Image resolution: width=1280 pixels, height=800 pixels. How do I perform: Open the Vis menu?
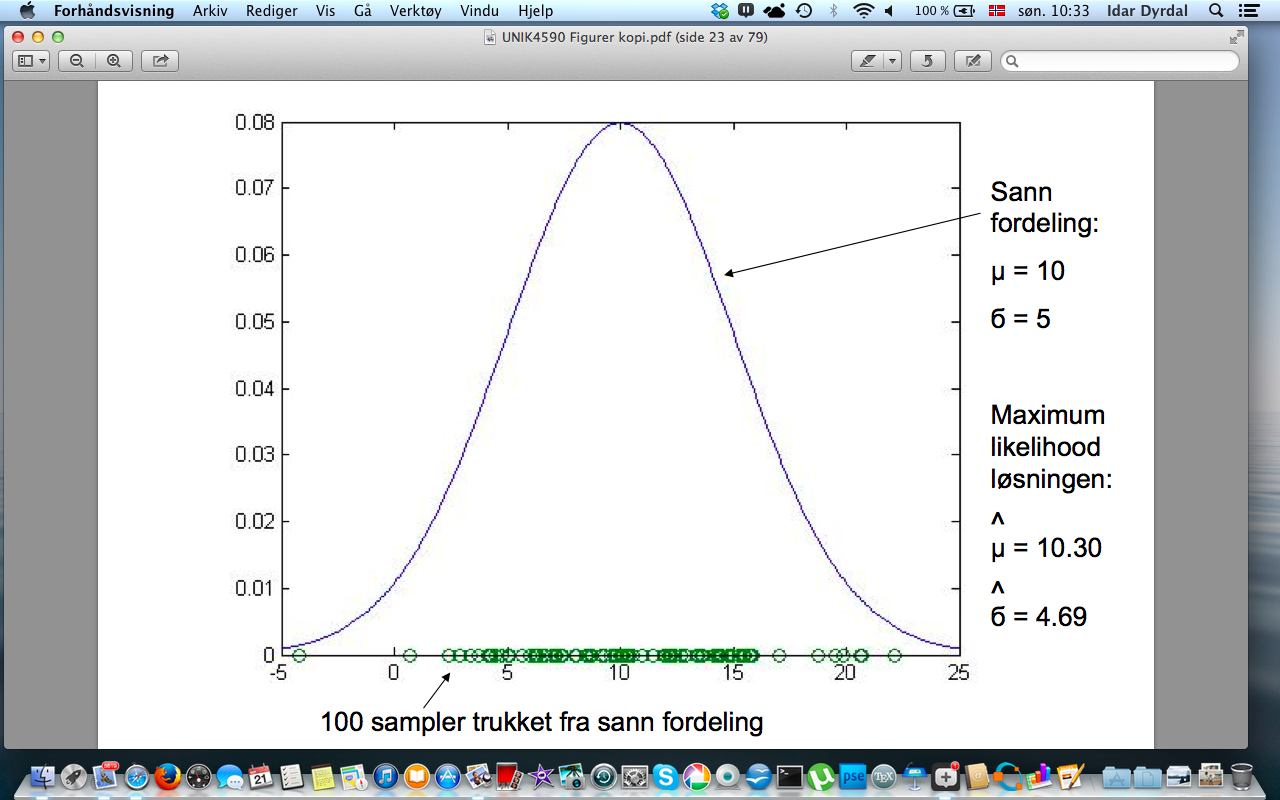pyautogui.click(x=326, y=11)
